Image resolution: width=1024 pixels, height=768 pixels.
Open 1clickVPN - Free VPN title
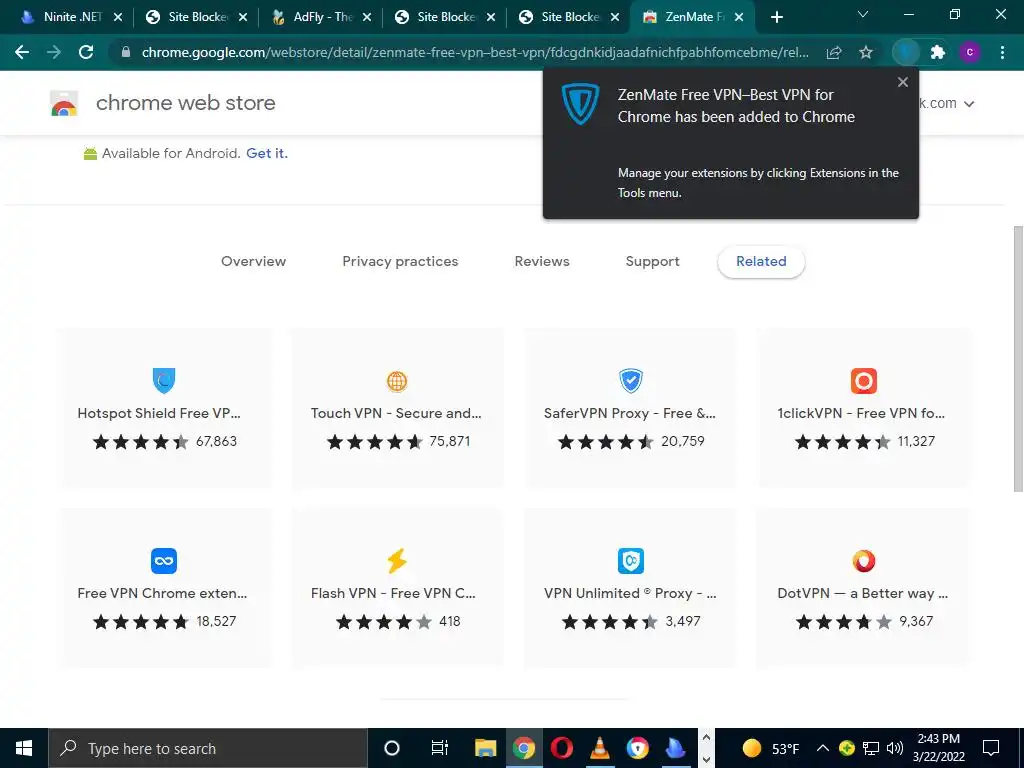click(x=861, y=413)
